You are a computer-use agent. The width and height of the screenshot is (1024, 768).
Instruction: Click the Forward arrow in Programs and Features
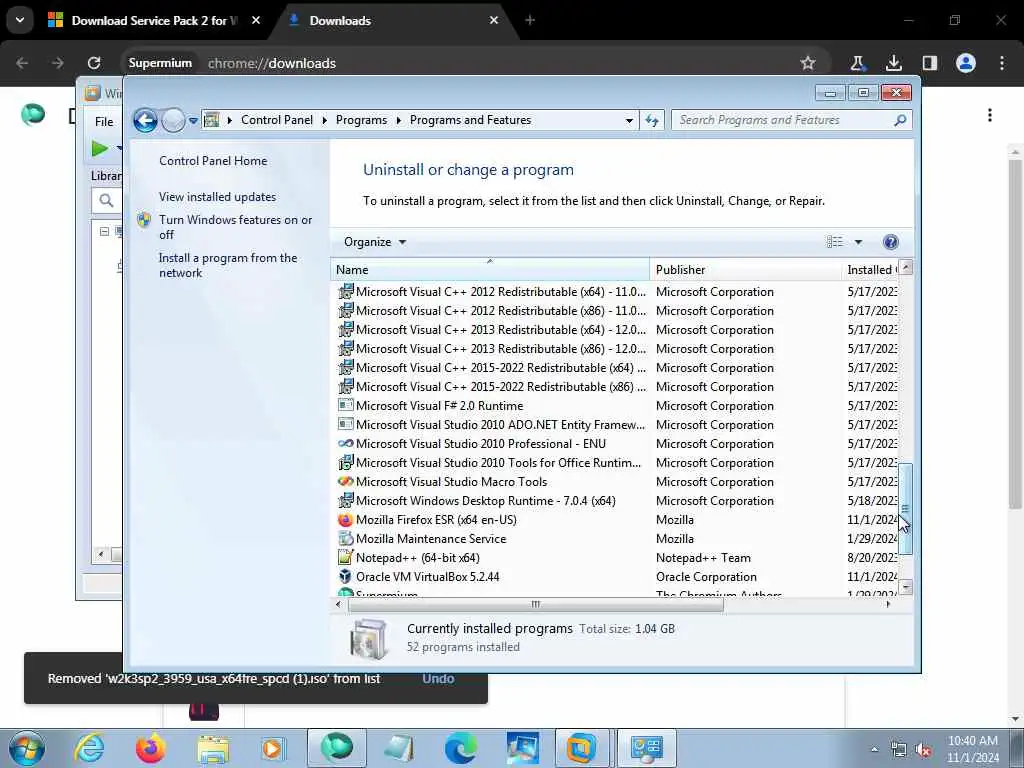173,120
